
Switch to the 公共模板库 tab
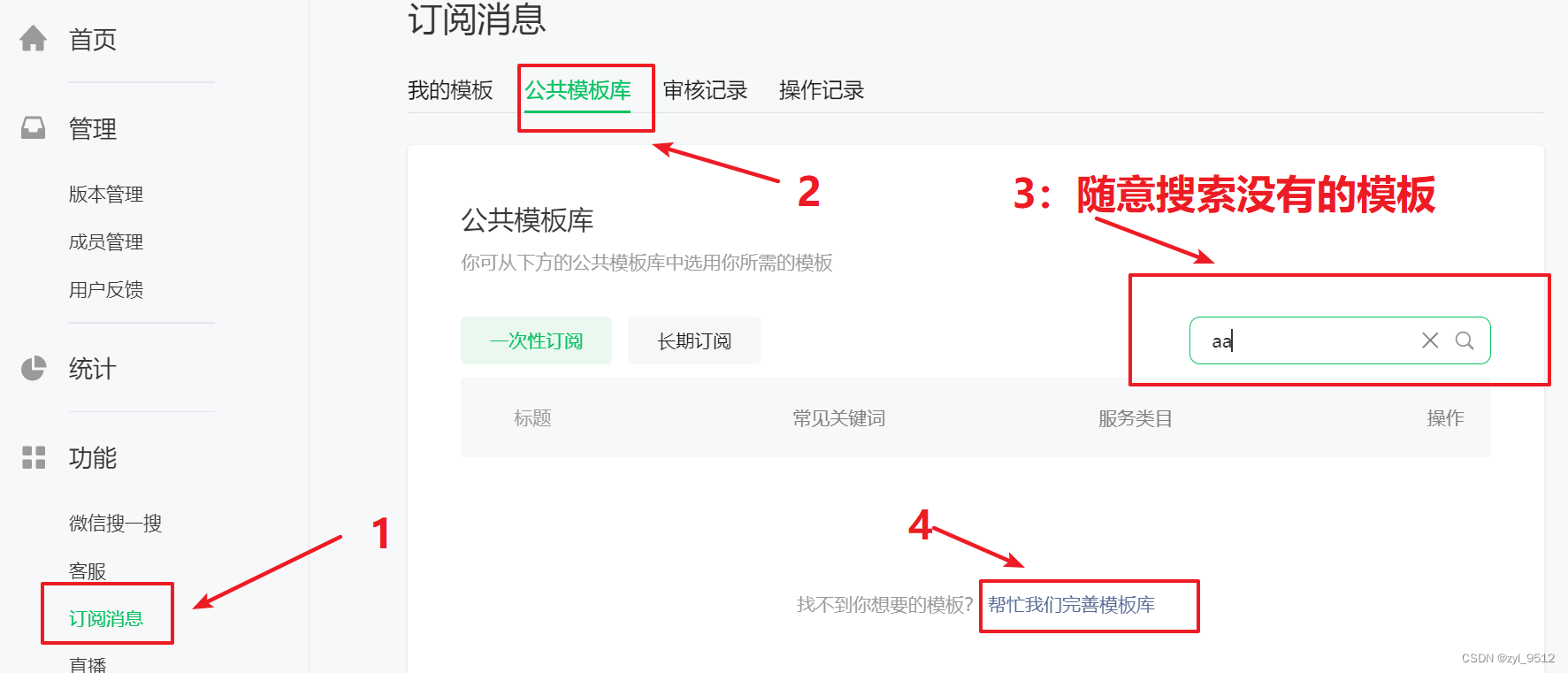tap(577, 90)
